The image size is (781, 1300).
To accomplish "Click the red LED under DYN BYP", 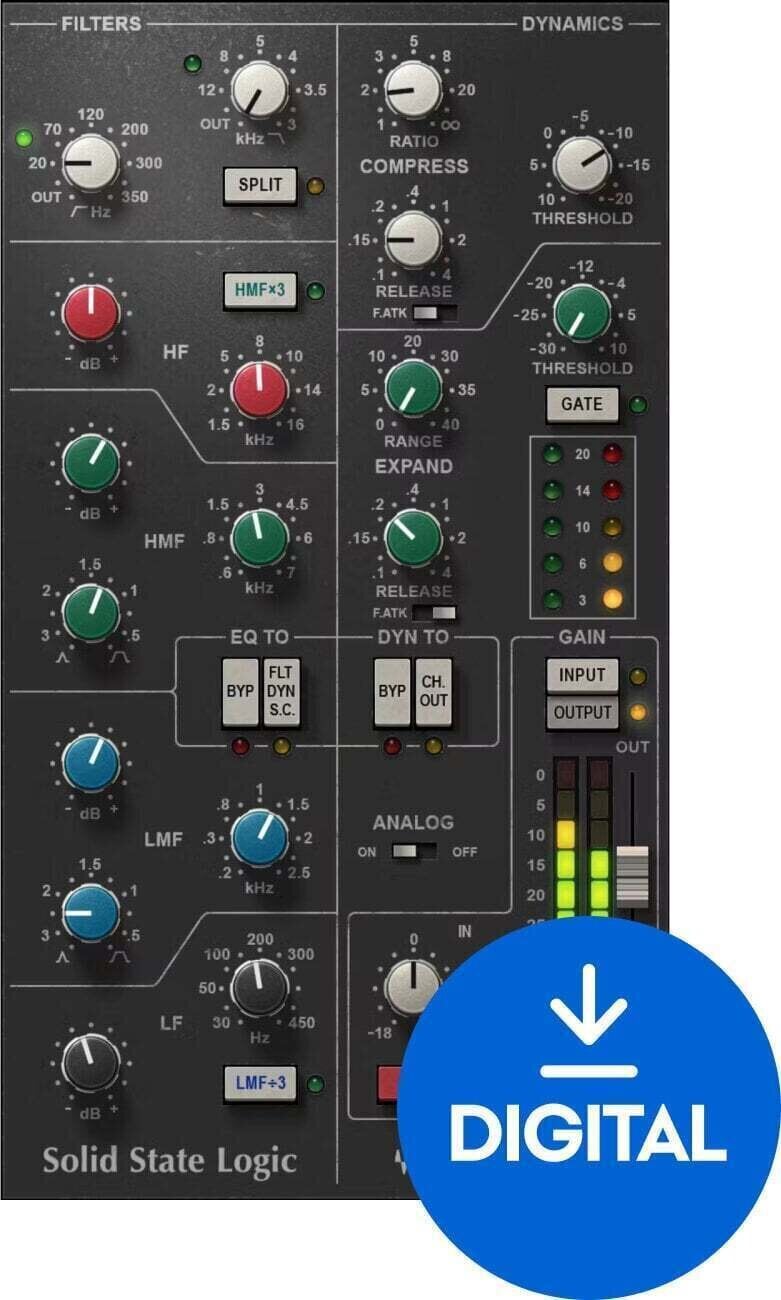I will pos(392,745).
